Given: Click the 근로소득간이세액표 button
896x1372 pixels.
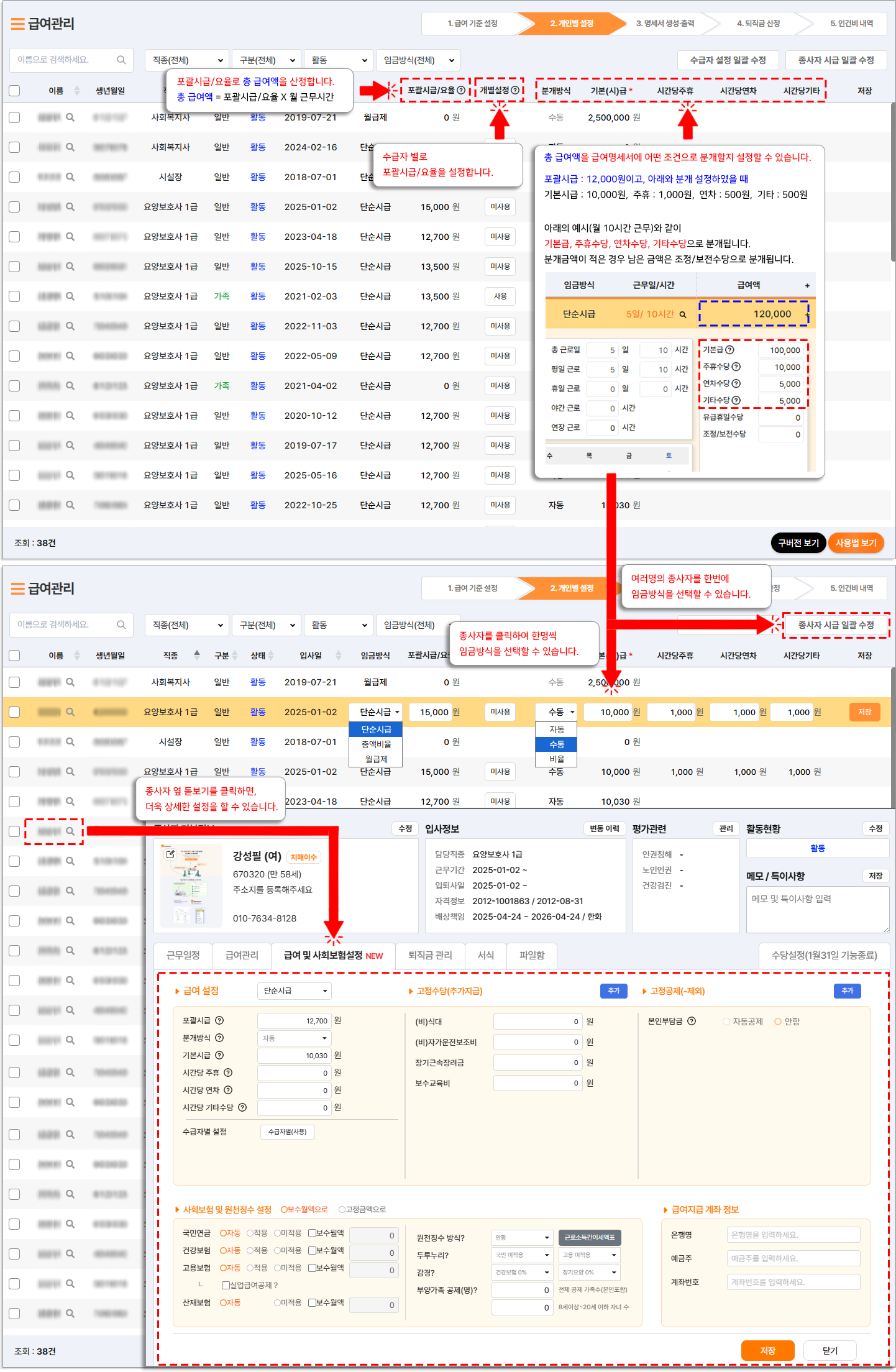Looking at the screenshot, I should click(x=590, y=1237).
